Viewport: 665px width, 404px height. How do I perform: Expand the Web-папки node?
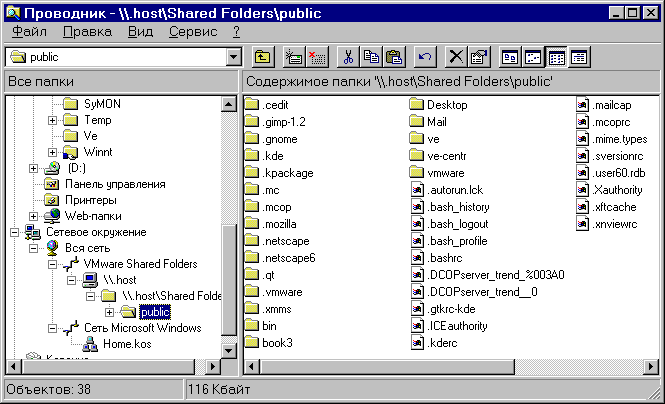pos(33,216)
